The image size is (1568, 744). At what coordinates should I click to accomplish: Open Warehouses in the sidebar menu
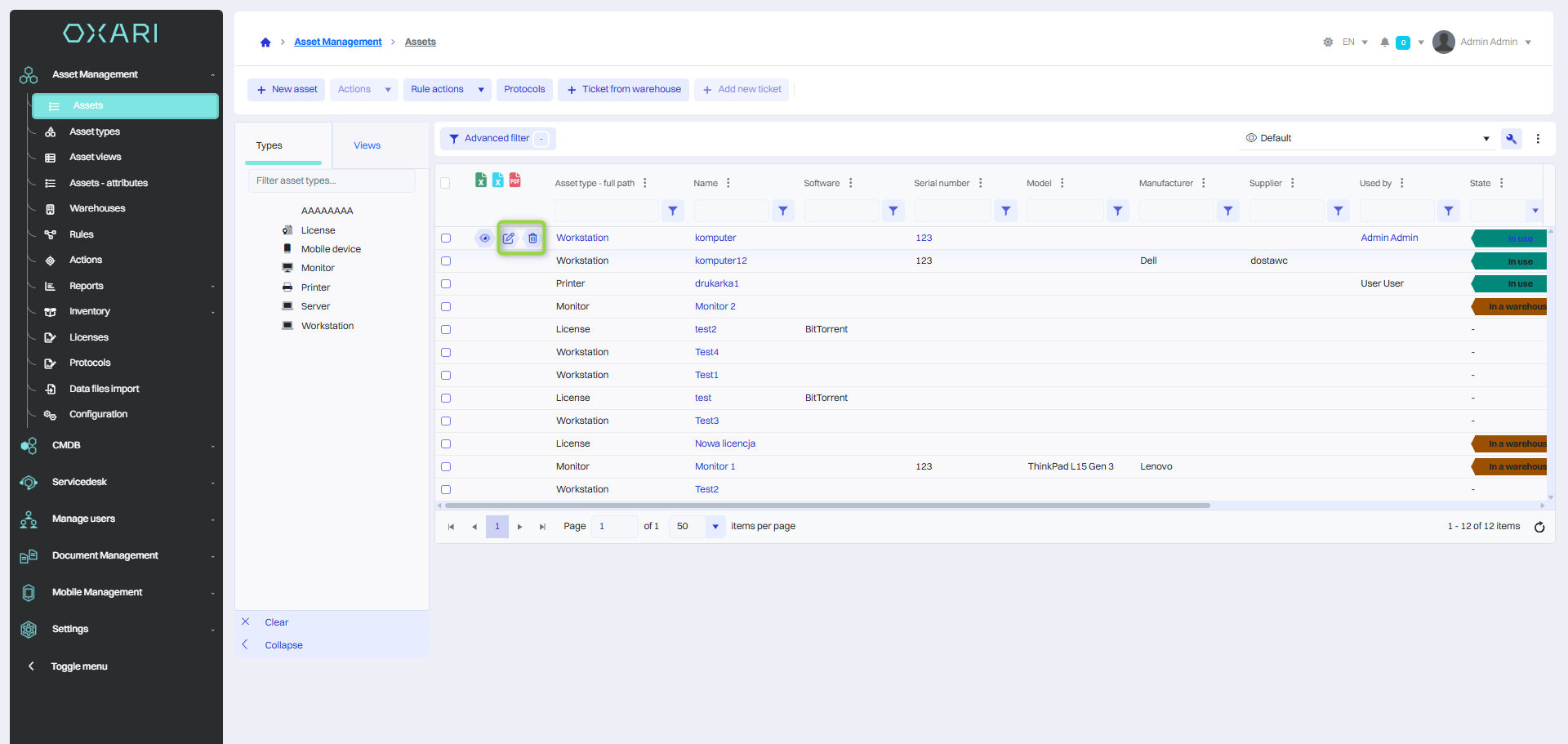[97, 209]
